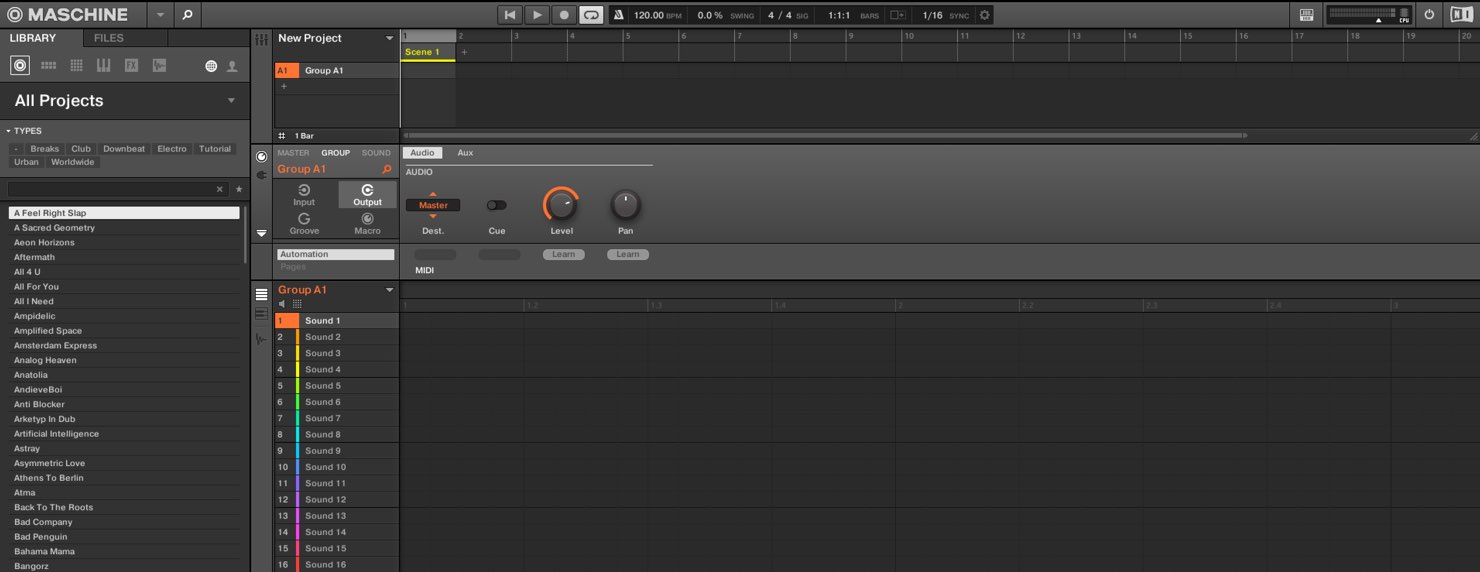The image size is (1480, 572).
Task: Click the controller connection icon
Action: pos(1306,15)
